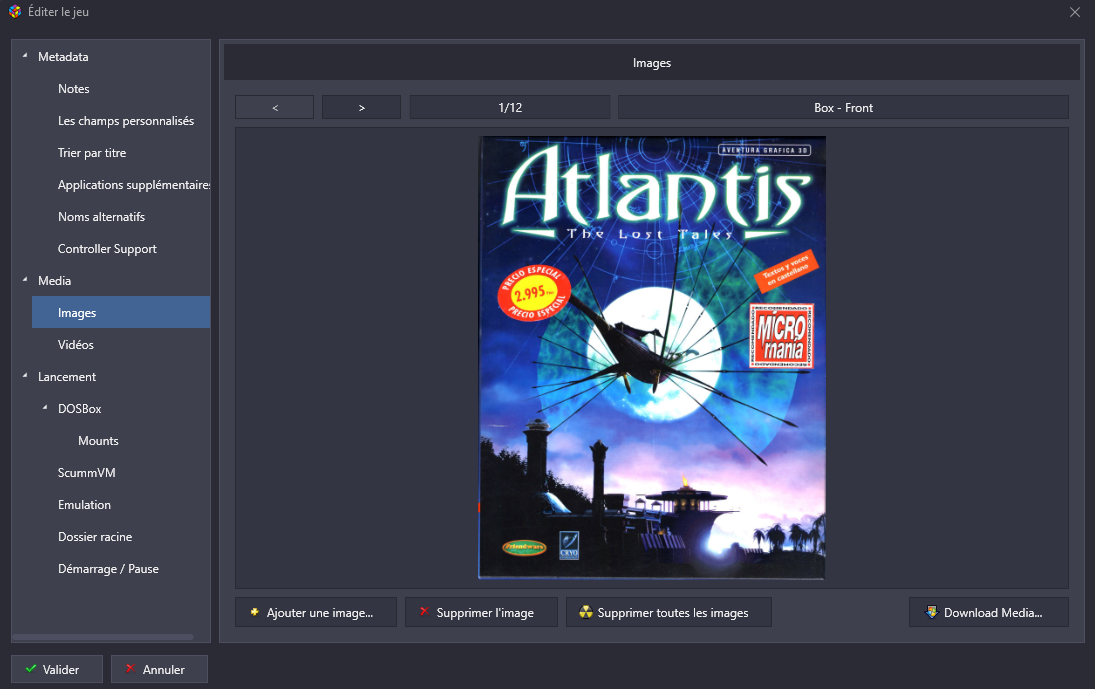Screen dimensions: 1095x689
Task: Click the LaunchBox app icon in title bar
Action: coord(15,12)
